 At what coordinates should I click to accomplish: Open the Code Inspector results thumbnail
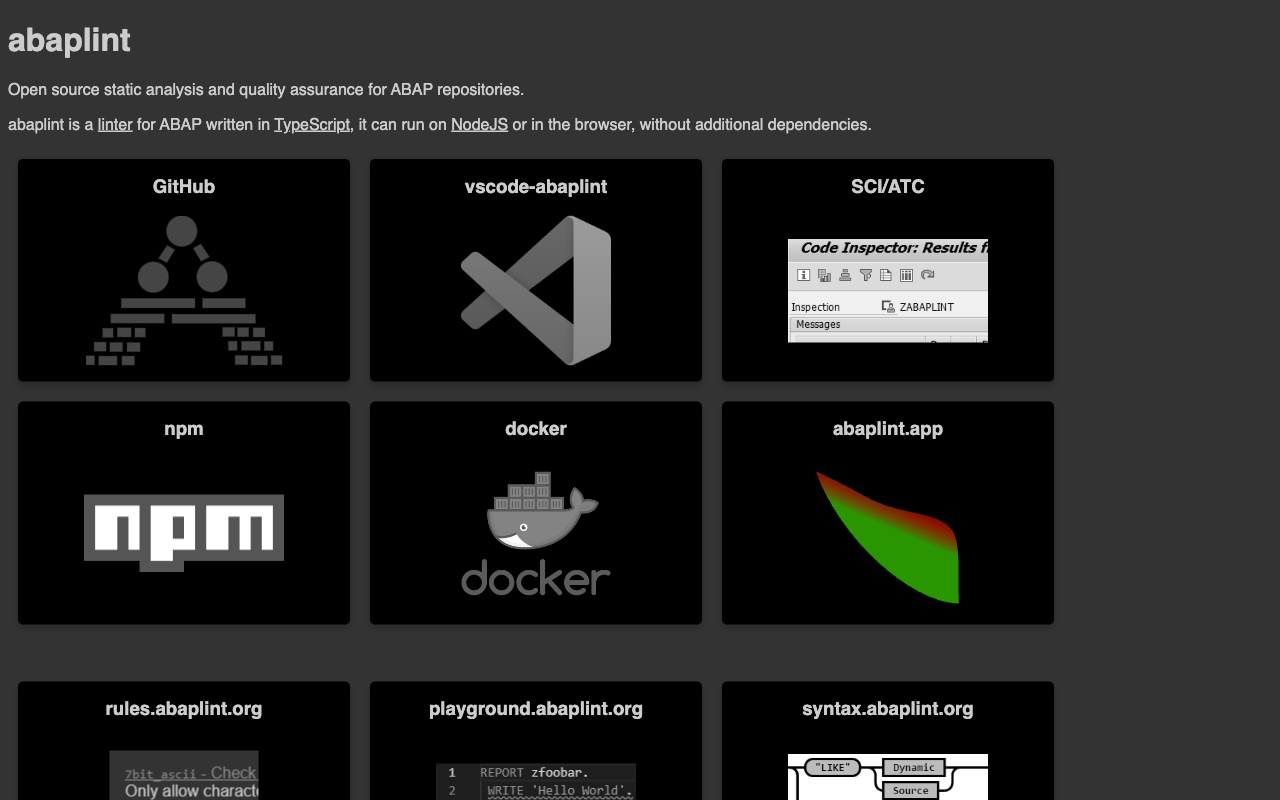click(x=888, y=291)
